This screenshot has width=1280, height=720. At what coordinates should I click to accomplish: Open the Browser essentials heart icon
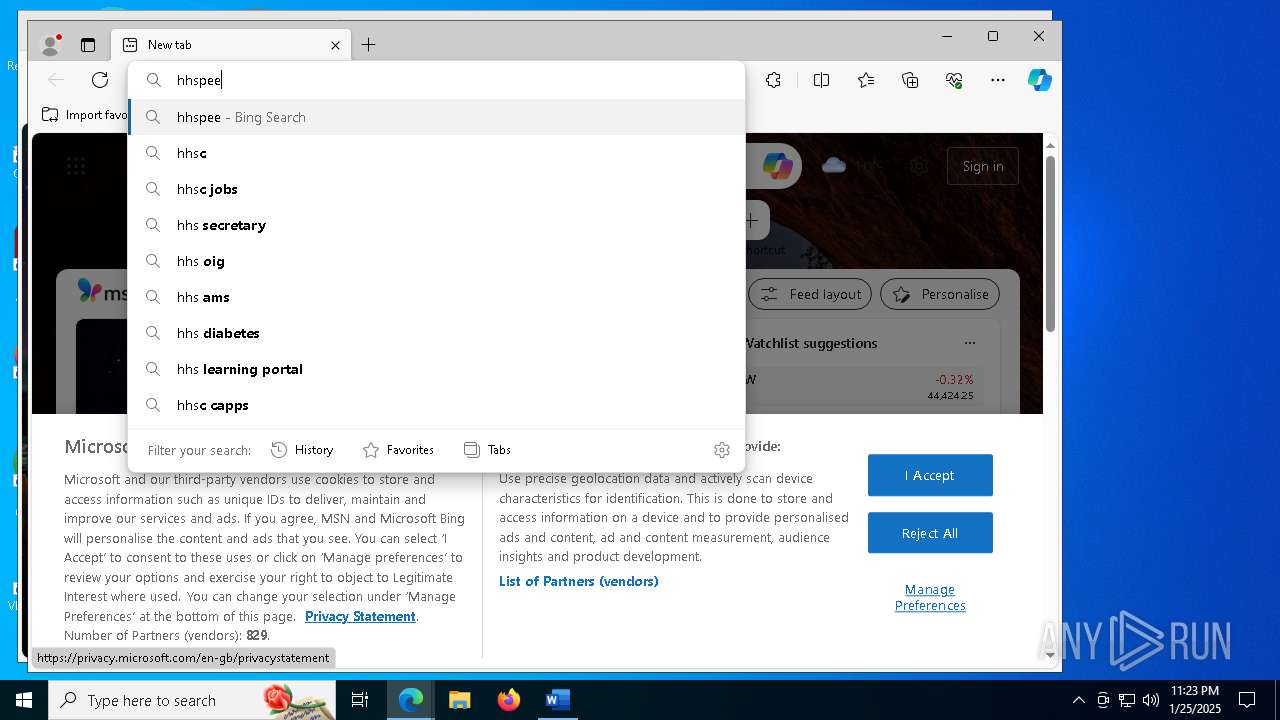click(954, 80)
